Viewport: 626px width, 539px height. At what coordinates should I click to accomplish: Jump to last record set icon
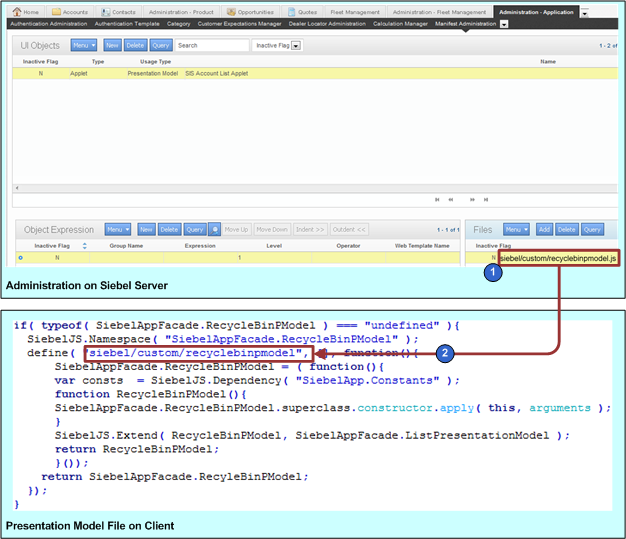tap(486, 199)
